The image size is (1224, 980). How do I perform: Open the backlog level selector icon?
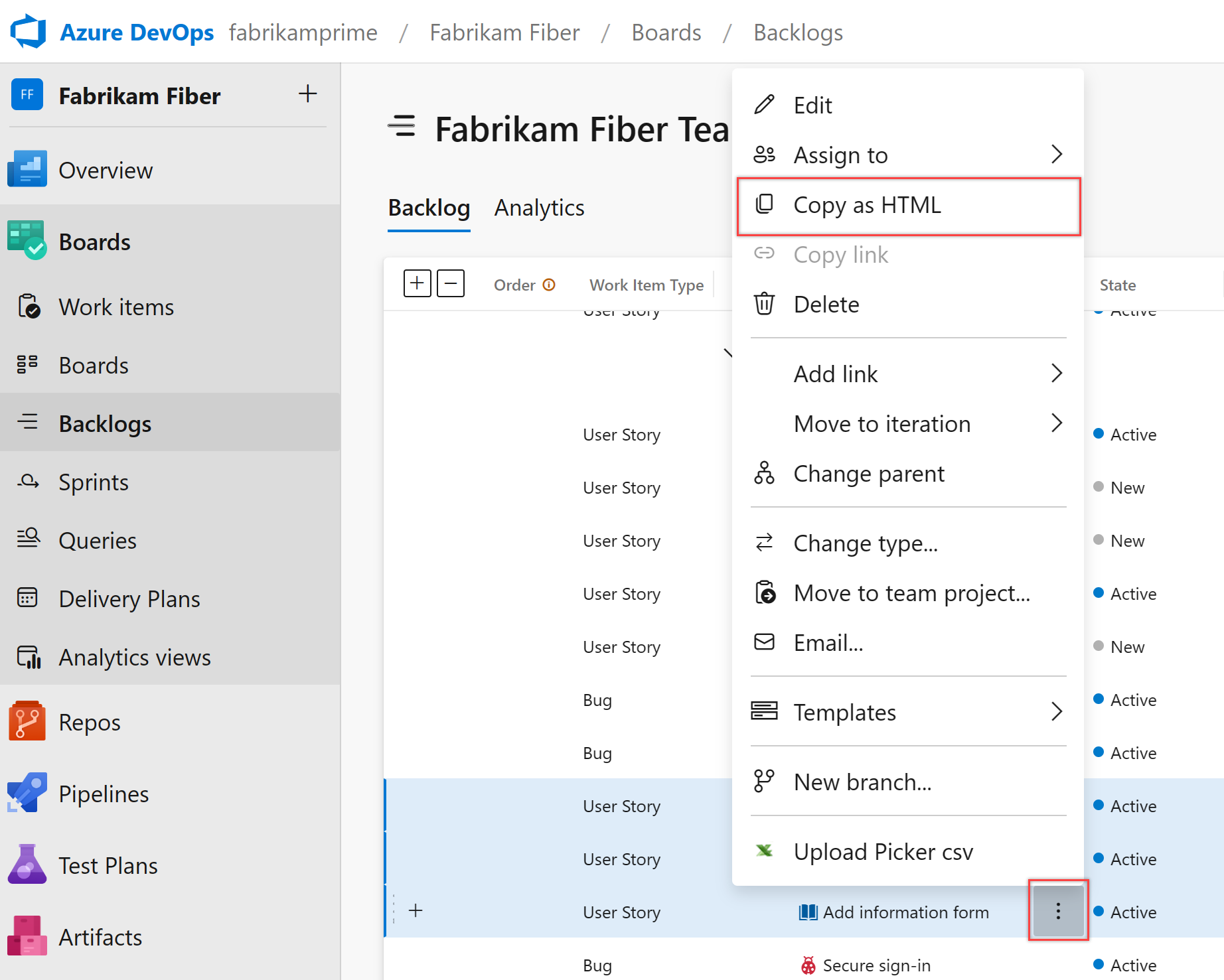click(x=402, y=126)
